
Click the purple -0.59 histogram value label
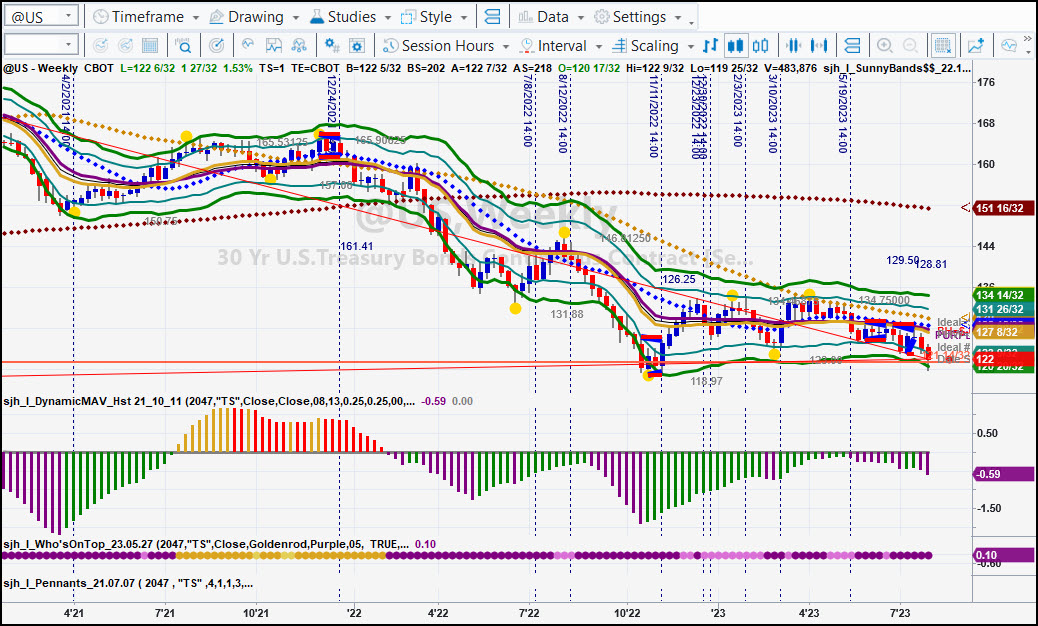click(x=1003, y=474)
